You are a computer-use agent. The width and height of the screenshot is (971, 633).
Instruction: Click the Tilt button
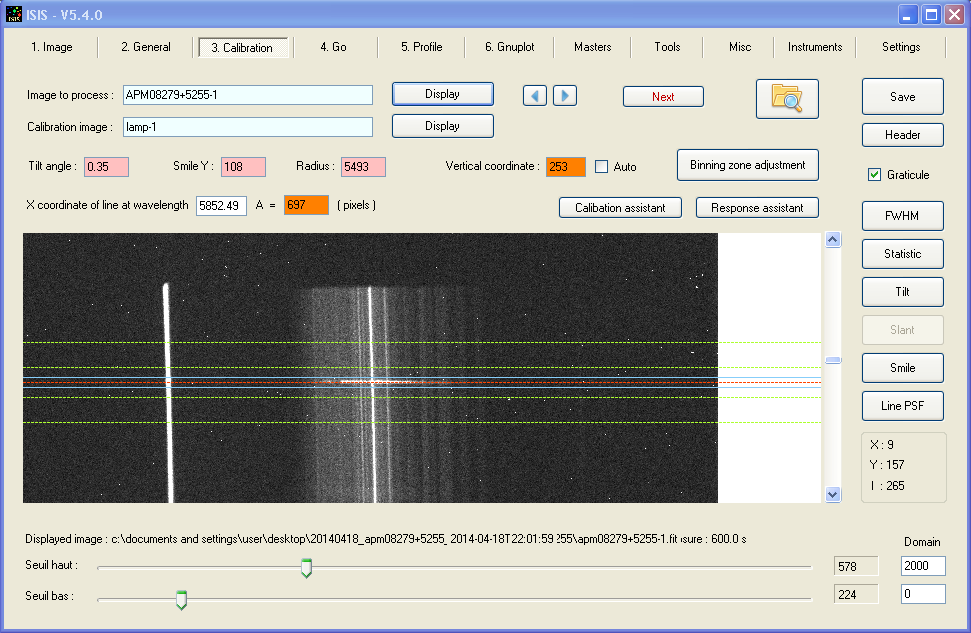pos(902,292)
